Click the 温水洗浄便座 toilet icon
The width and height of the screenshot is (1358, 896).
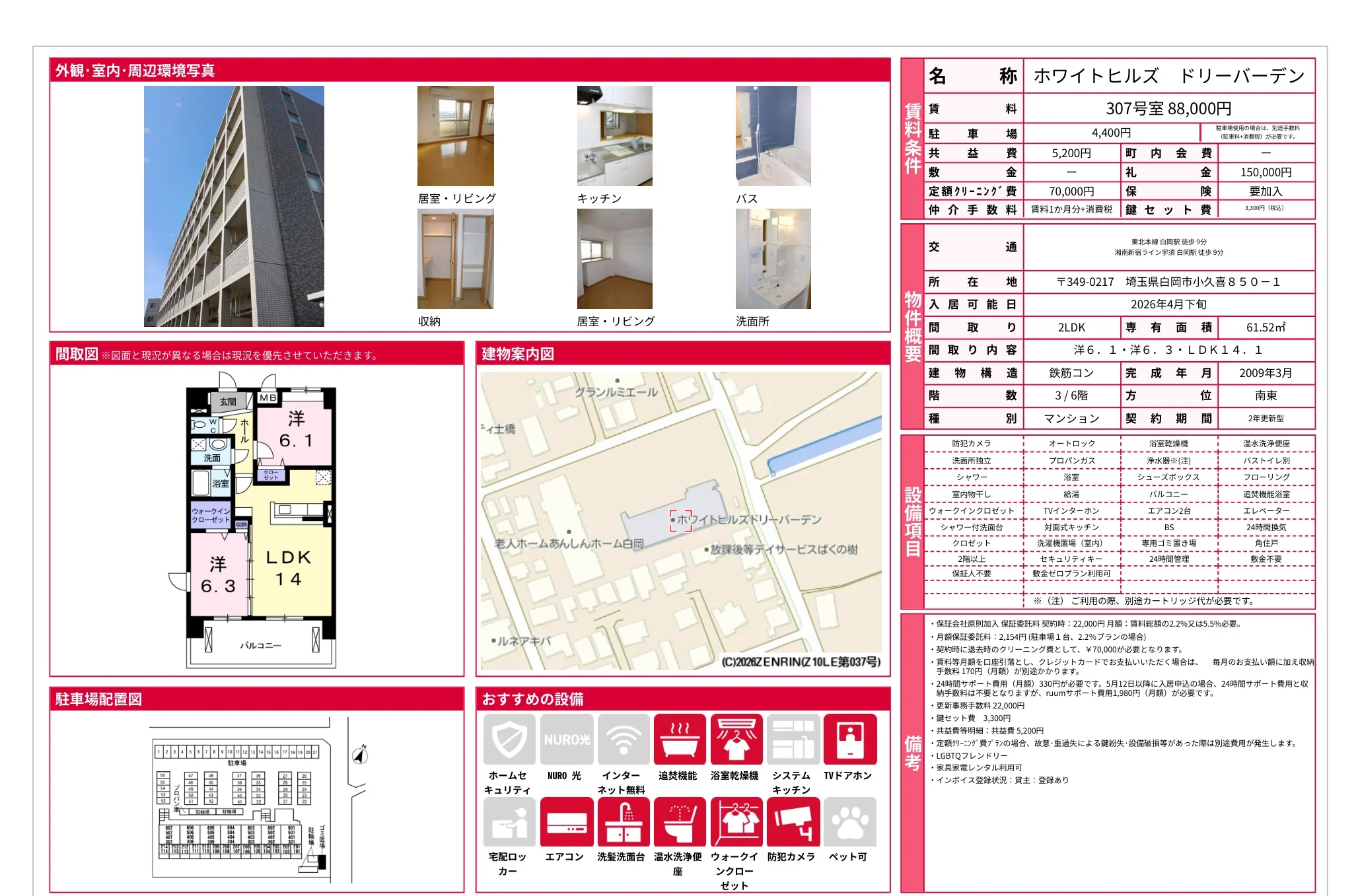(680, 822)
